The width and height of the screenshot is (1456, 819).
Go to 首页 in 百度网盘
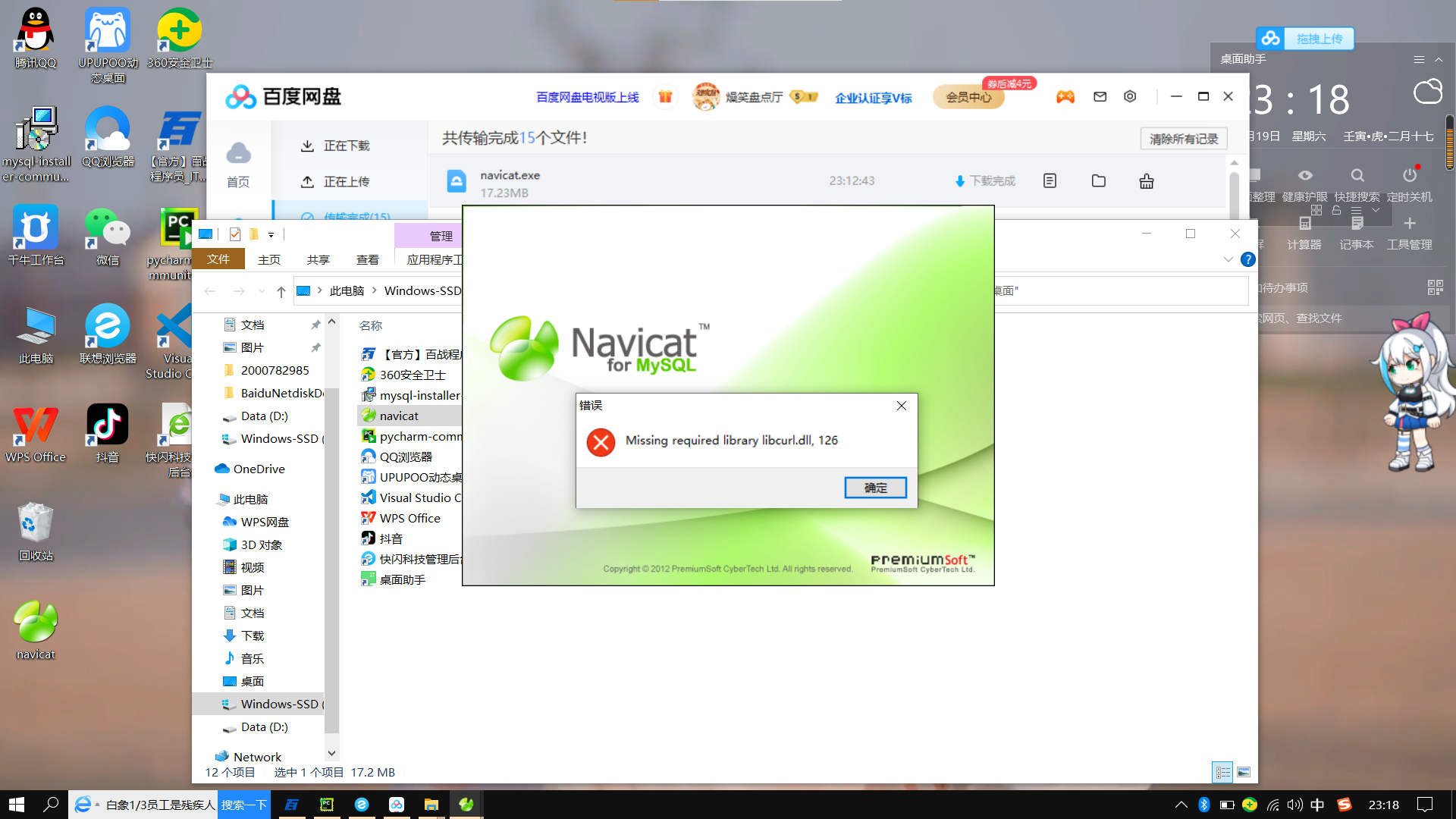pos(238,165)
